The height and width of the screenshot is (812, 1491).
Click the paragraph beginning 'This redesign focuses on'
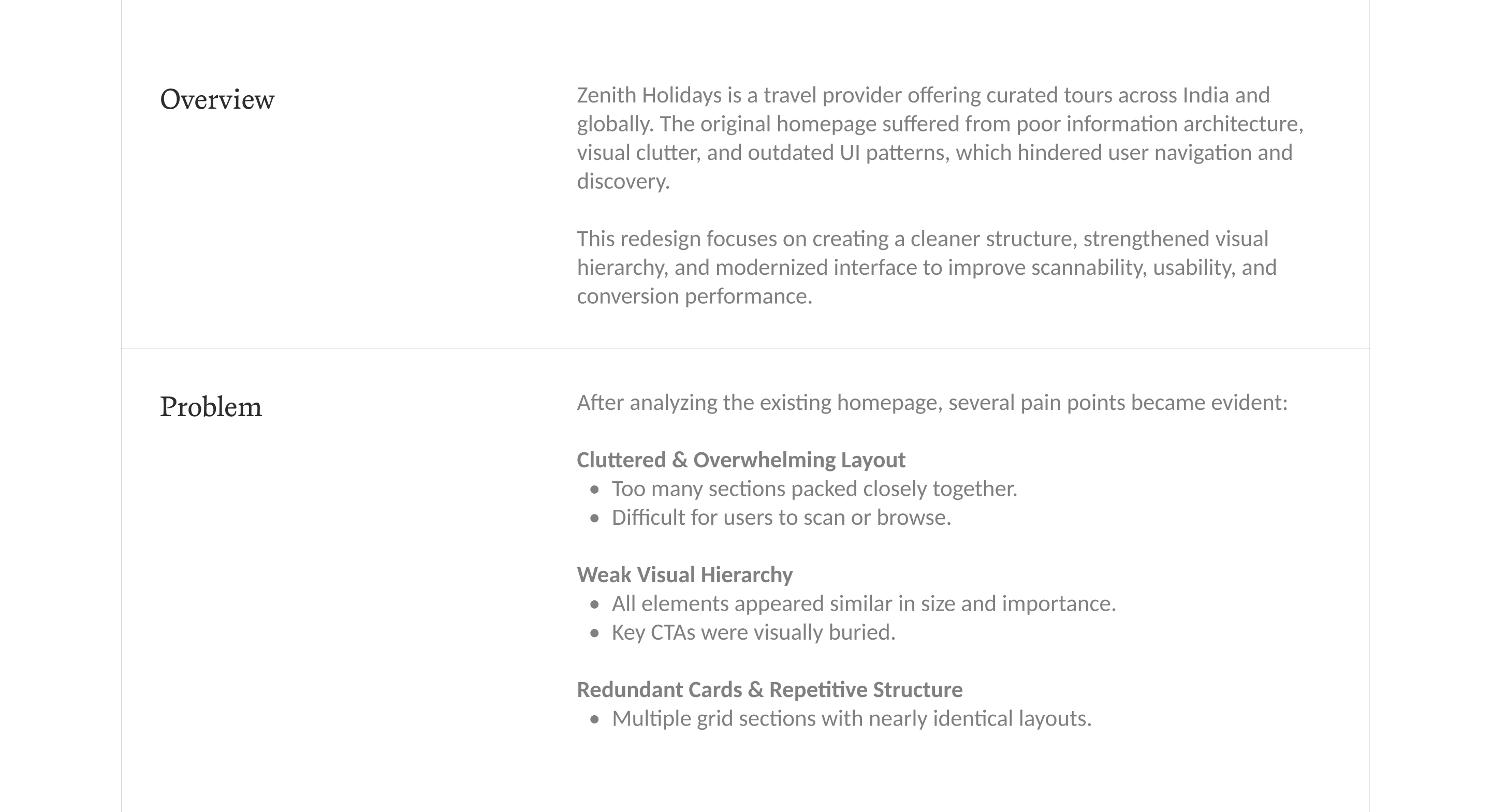tap(927, 268)
